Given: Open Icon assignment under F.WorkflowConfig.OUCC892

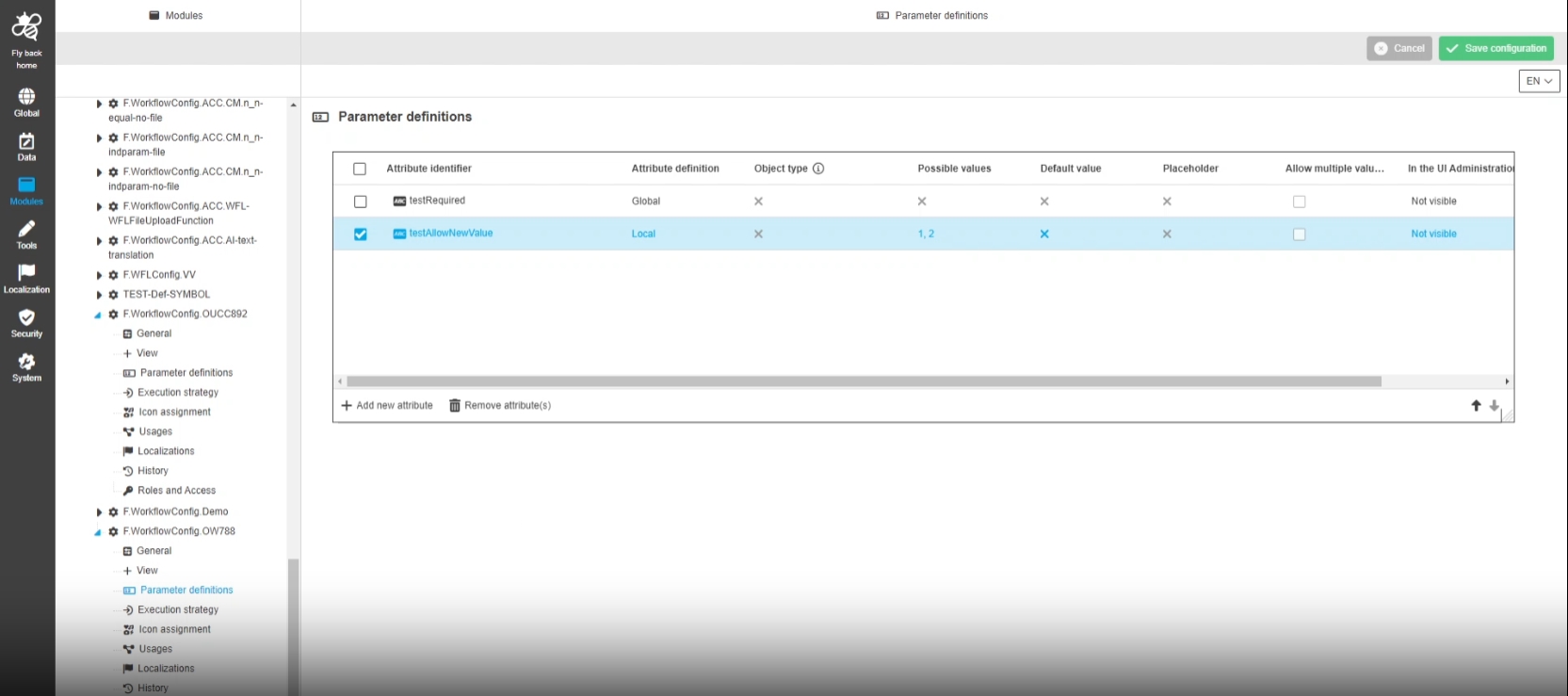Looking at the screenshot, I should tap(174, 413).
